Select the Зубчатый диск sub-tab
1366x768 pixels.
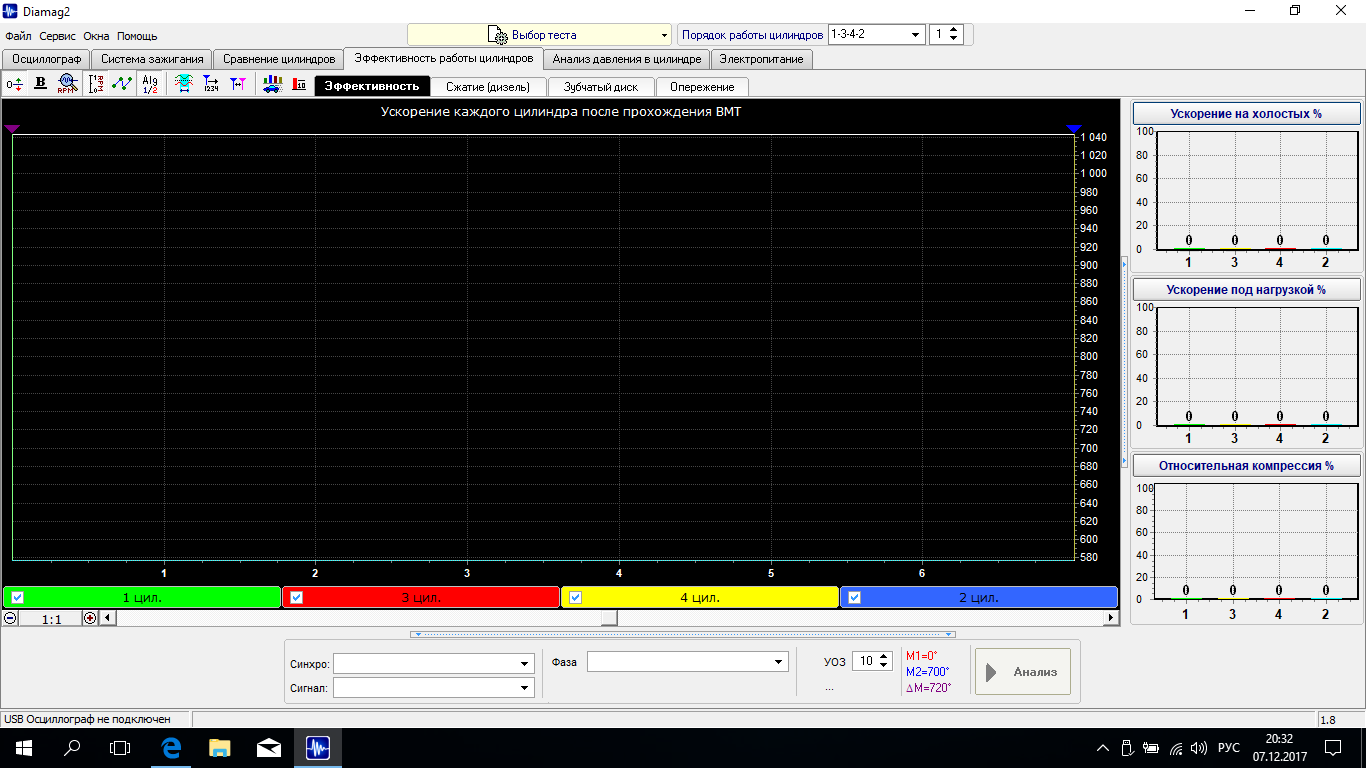tap(601, 87)
